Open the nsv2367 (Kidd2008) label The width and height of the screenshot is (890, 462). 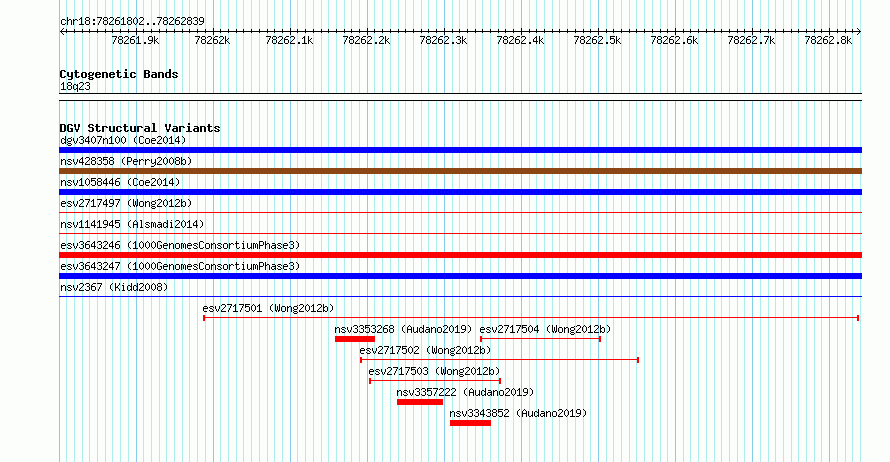point(114,287)
